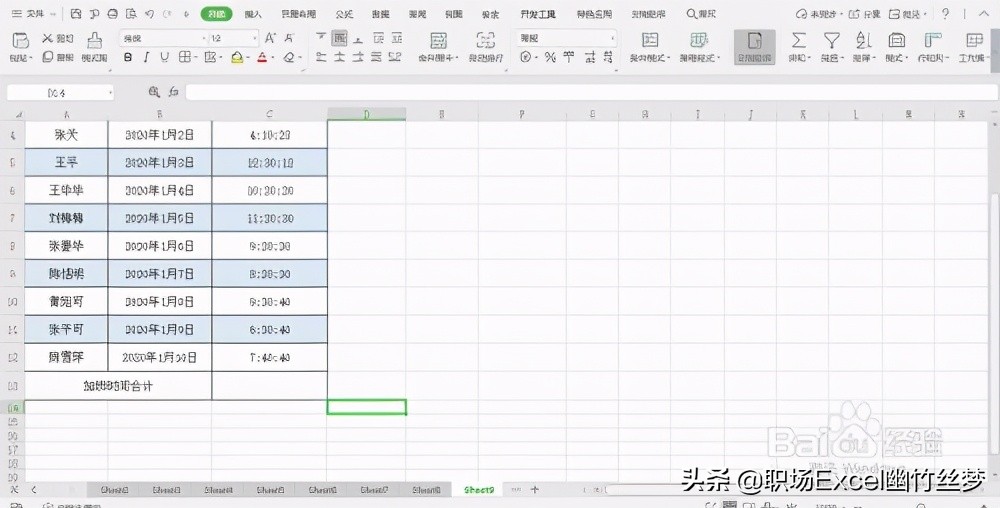Open the File menu
The image size is (1000, 508).
click(34, 13)
